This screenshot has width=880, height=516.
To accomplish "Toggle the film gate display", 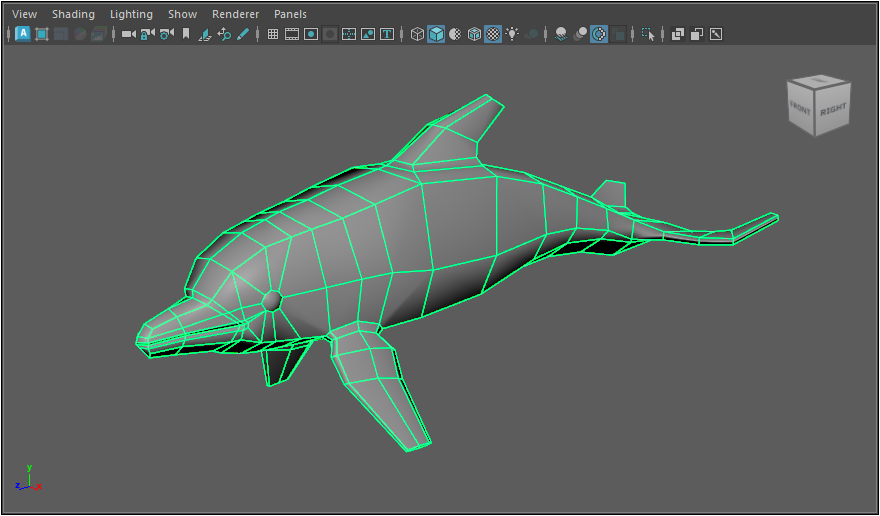I will (291, 34).
